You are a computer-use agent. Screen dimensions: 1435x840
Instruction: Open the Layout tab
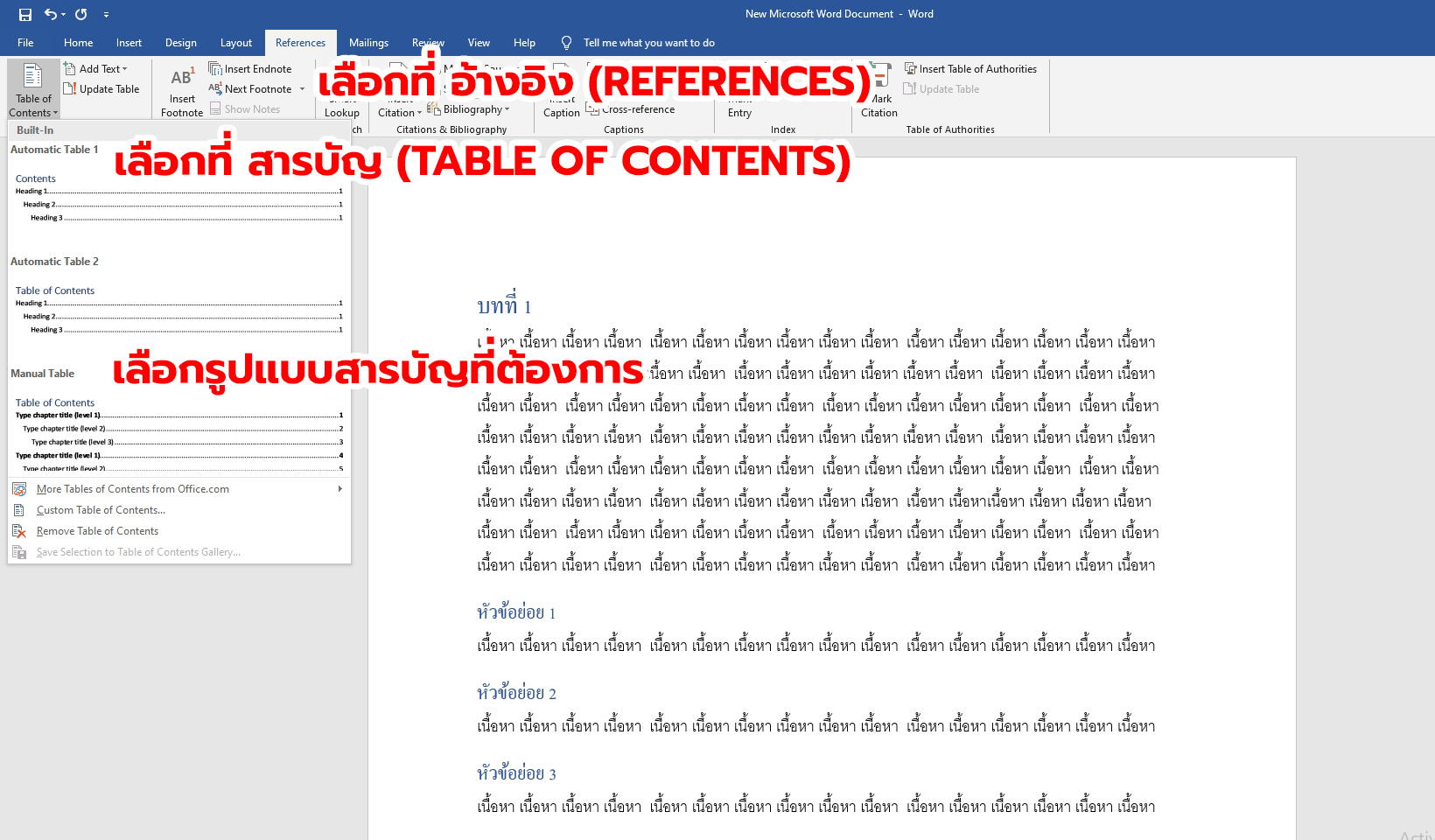235,42
